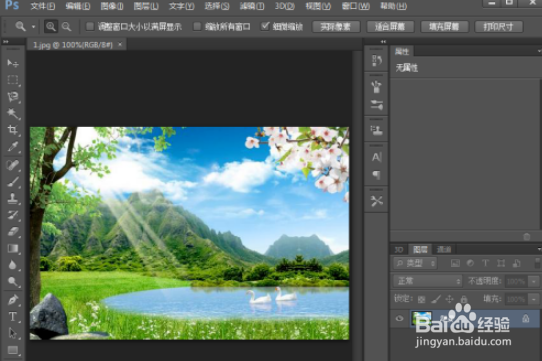542x361 pixels.
Task: Select the Rectangle shape tool
Action: (x=13, y=350)
